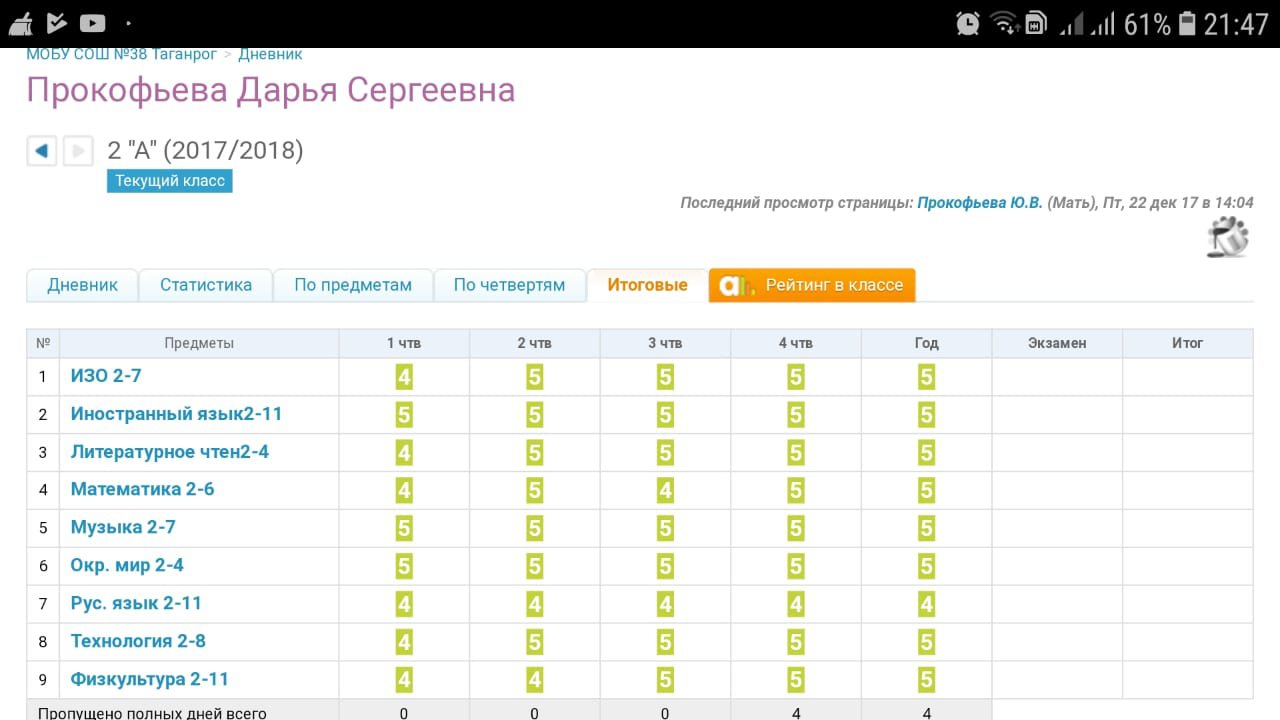This screenshot has width=1280, height=720.
Task: Click the Год column header
Action: tap(926, 343)
